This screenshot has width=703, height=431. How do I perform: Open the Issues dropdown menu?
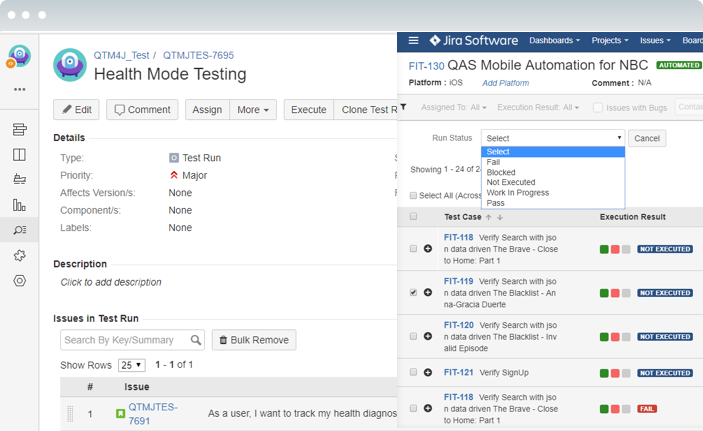(655, 40)
